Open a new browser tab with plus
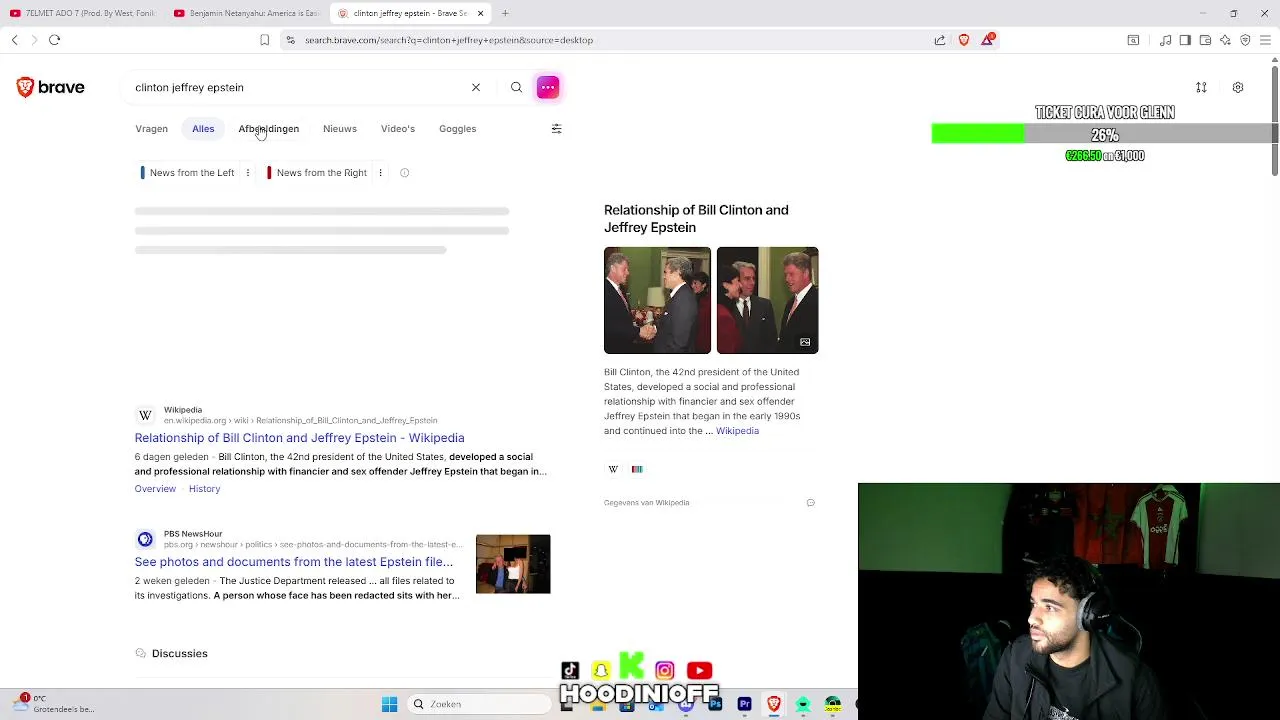Image resolution: width=1280 pixels, height=720 pixels. (x=505, y=13)
